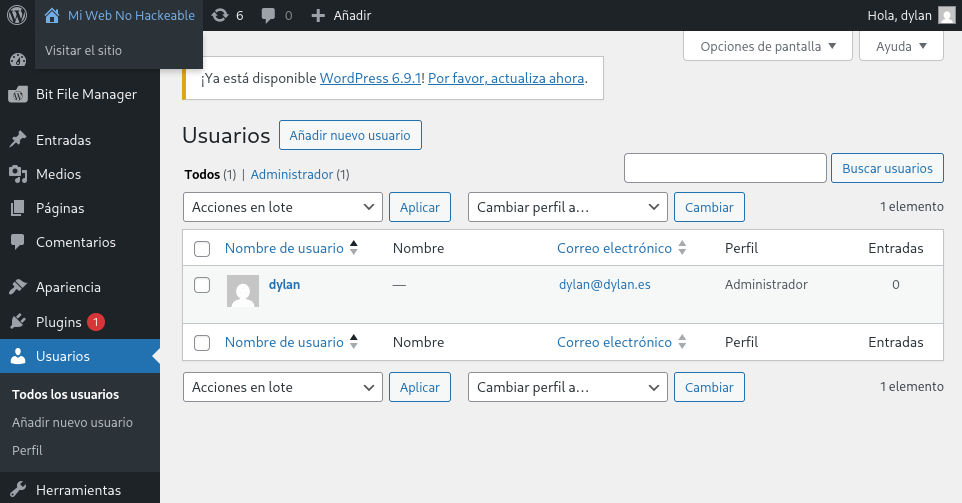Open Plugins menu with update badge
This screenshot has height=503, width=962.
pyautogui.click(x=58, y=322)
